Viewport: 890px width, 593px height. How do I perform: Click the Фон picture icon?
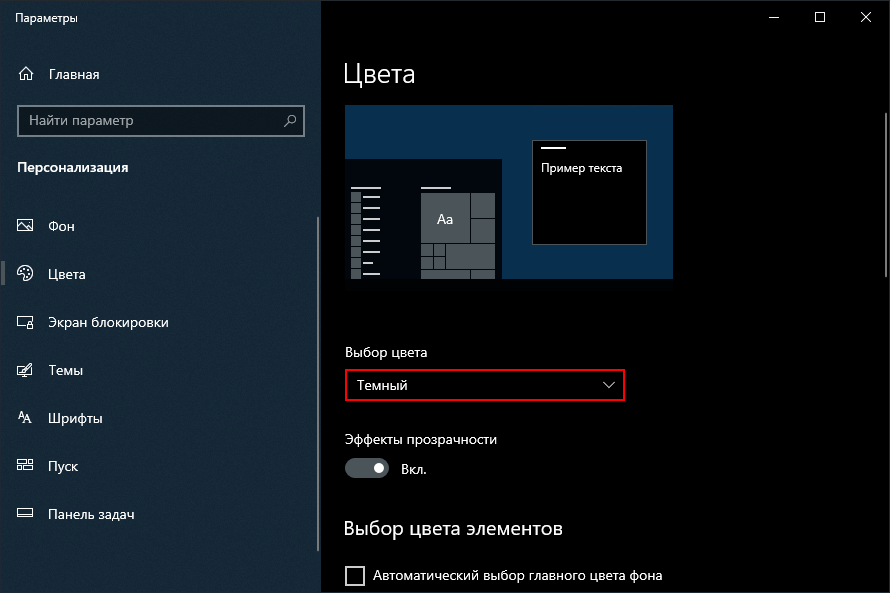coord(25,225)
